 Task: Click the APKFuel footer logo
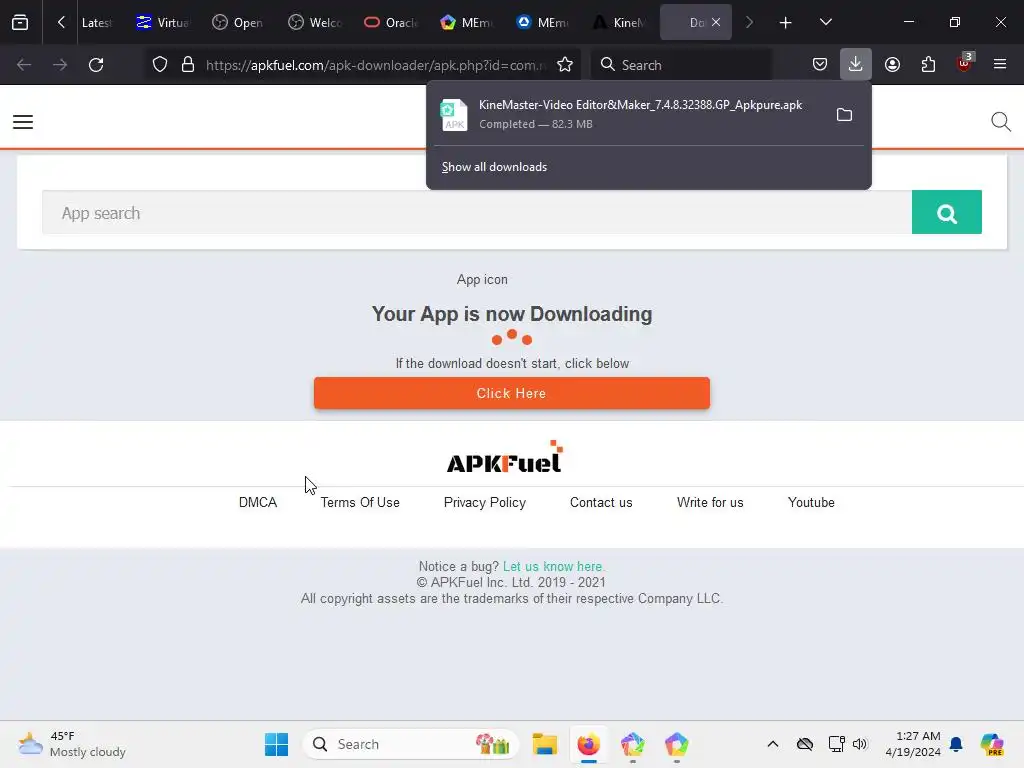505,456
